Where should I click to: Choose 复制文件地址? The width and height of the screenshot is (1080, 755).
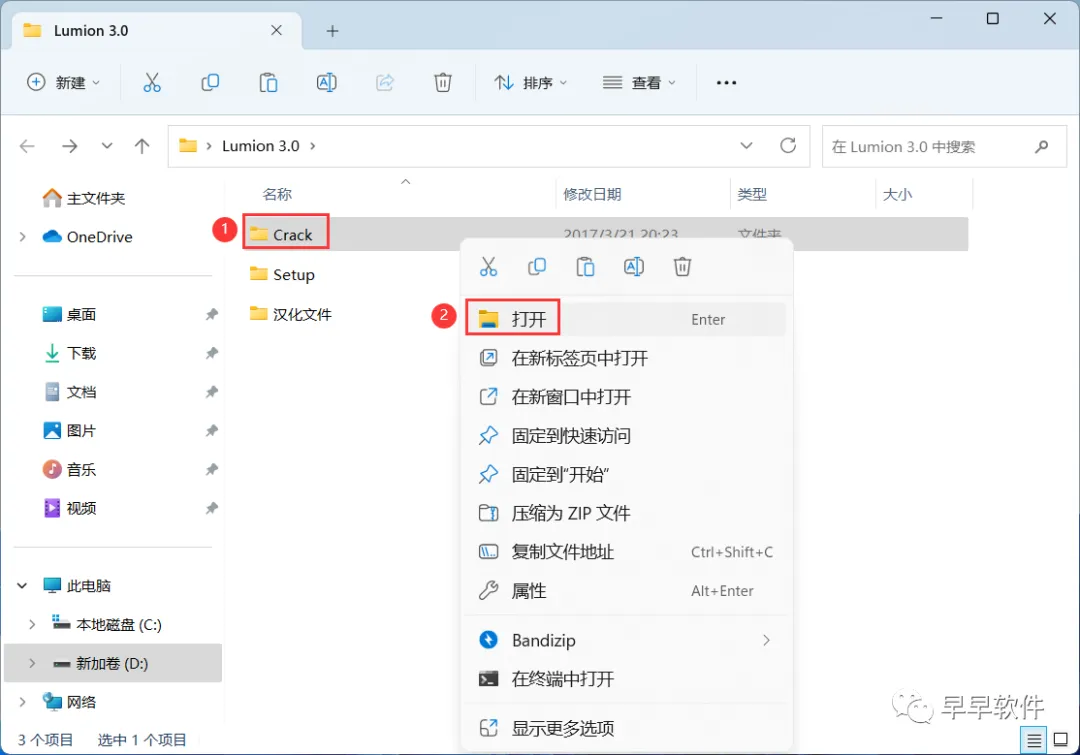coord(625,552)
